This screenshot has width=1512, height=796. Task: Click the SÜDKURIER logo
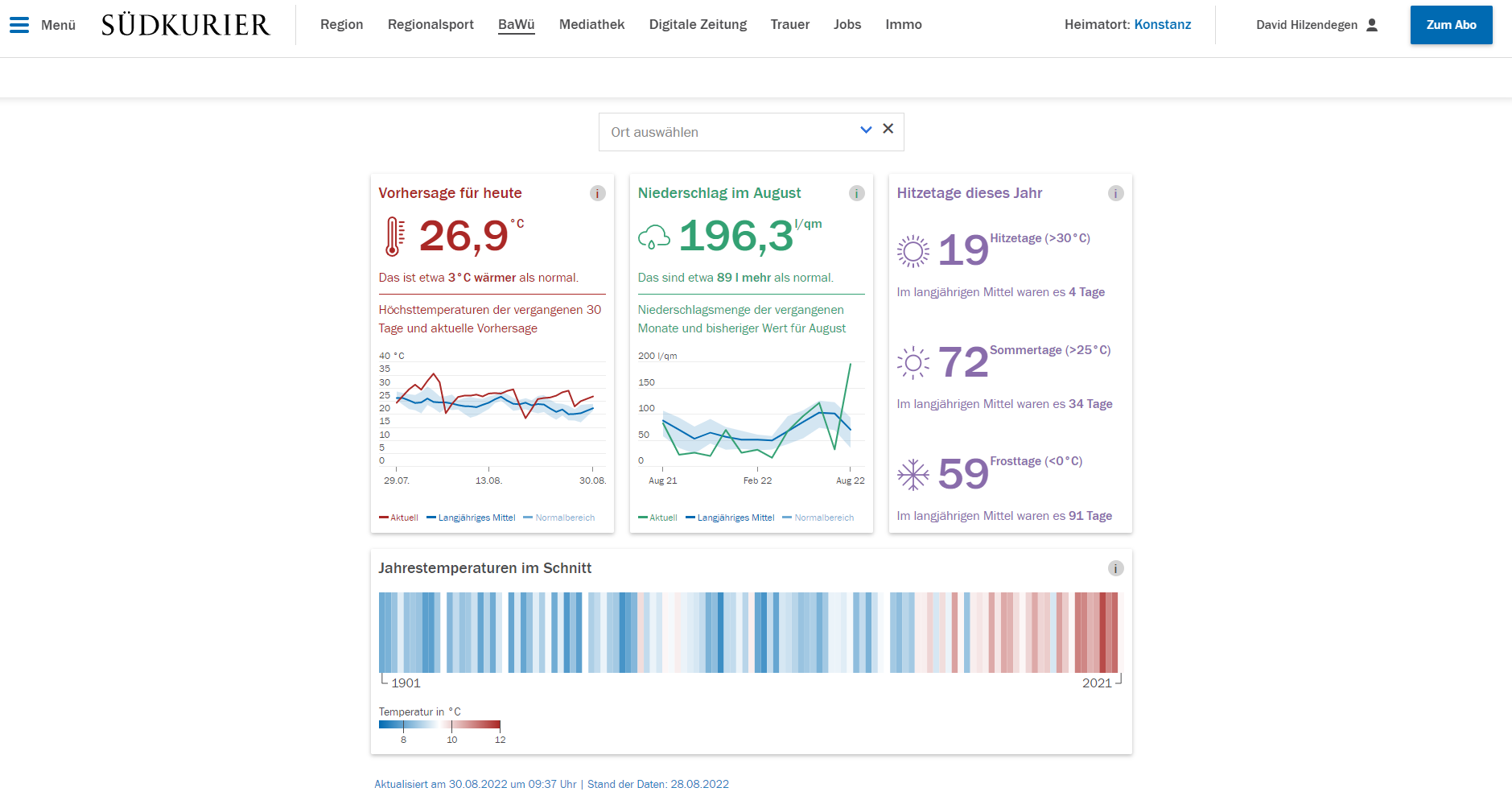click(x=186, y=25)
